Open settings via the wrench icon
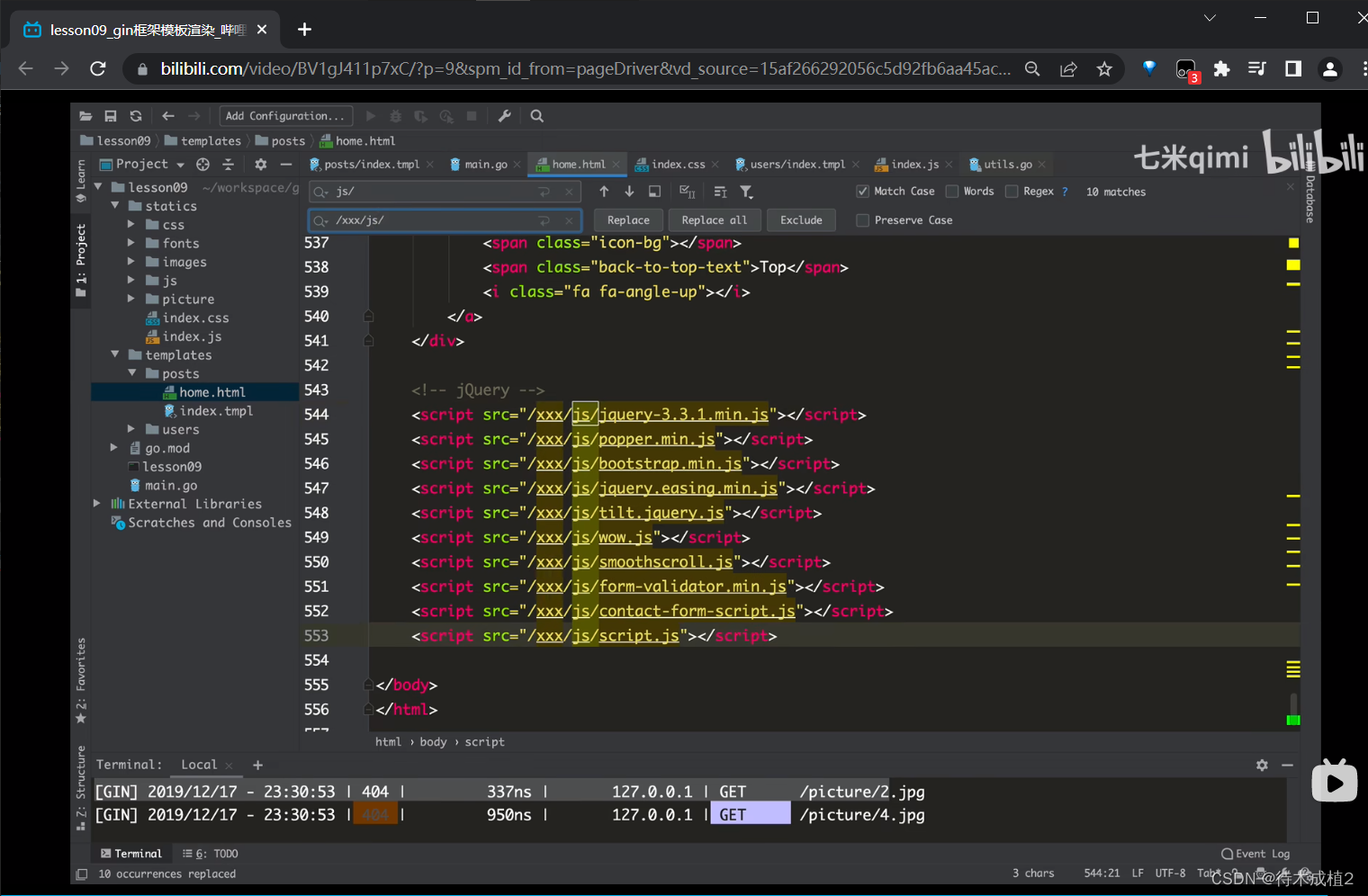The image size is (1368, 896). 504,116
